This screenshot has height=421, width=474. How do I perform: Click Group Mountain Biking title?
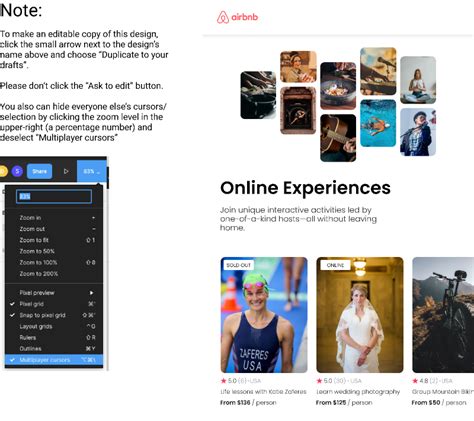click(443, 392)
